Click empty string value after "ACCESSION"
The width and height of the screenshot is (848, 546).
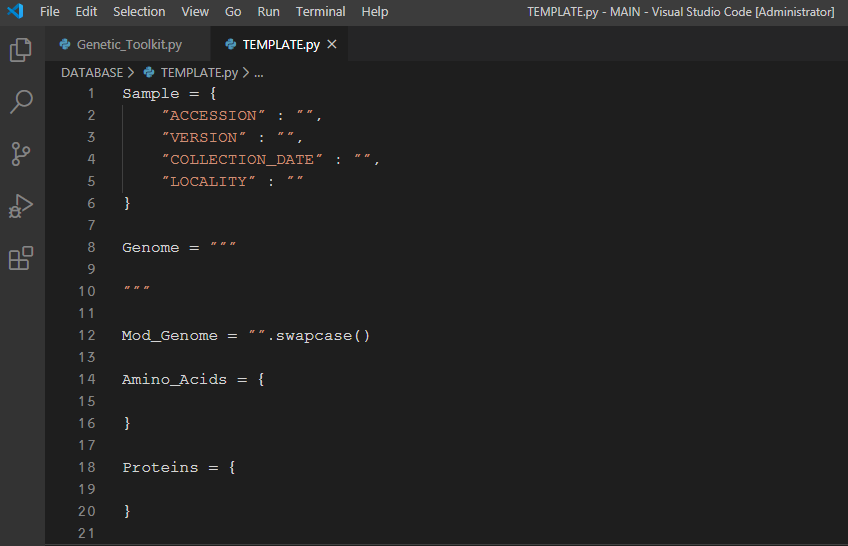tap(304, 115)
